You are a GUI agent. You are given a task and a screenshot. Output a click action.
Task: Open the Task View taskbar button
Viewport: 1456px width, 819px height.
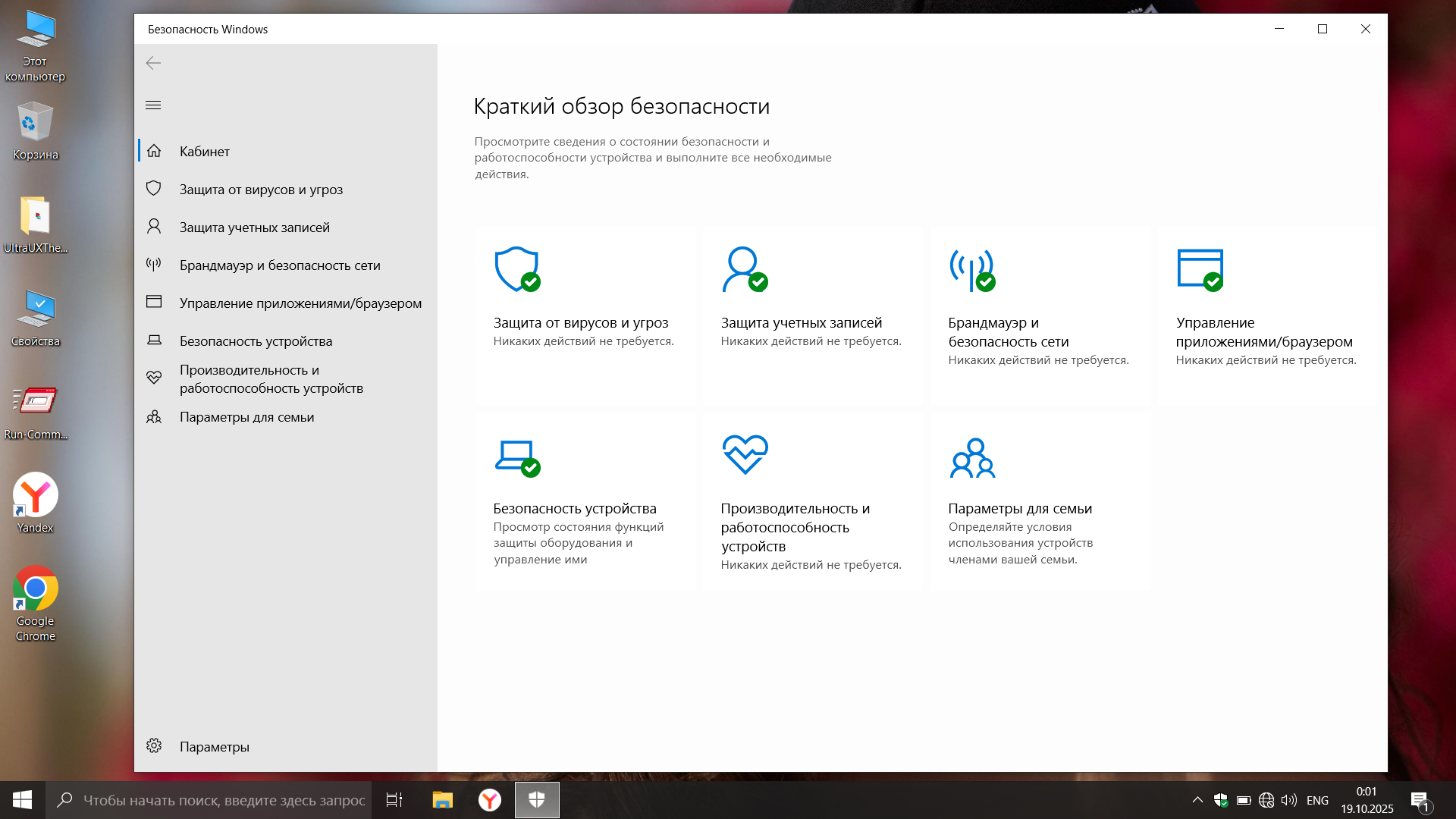coord(394,800)
